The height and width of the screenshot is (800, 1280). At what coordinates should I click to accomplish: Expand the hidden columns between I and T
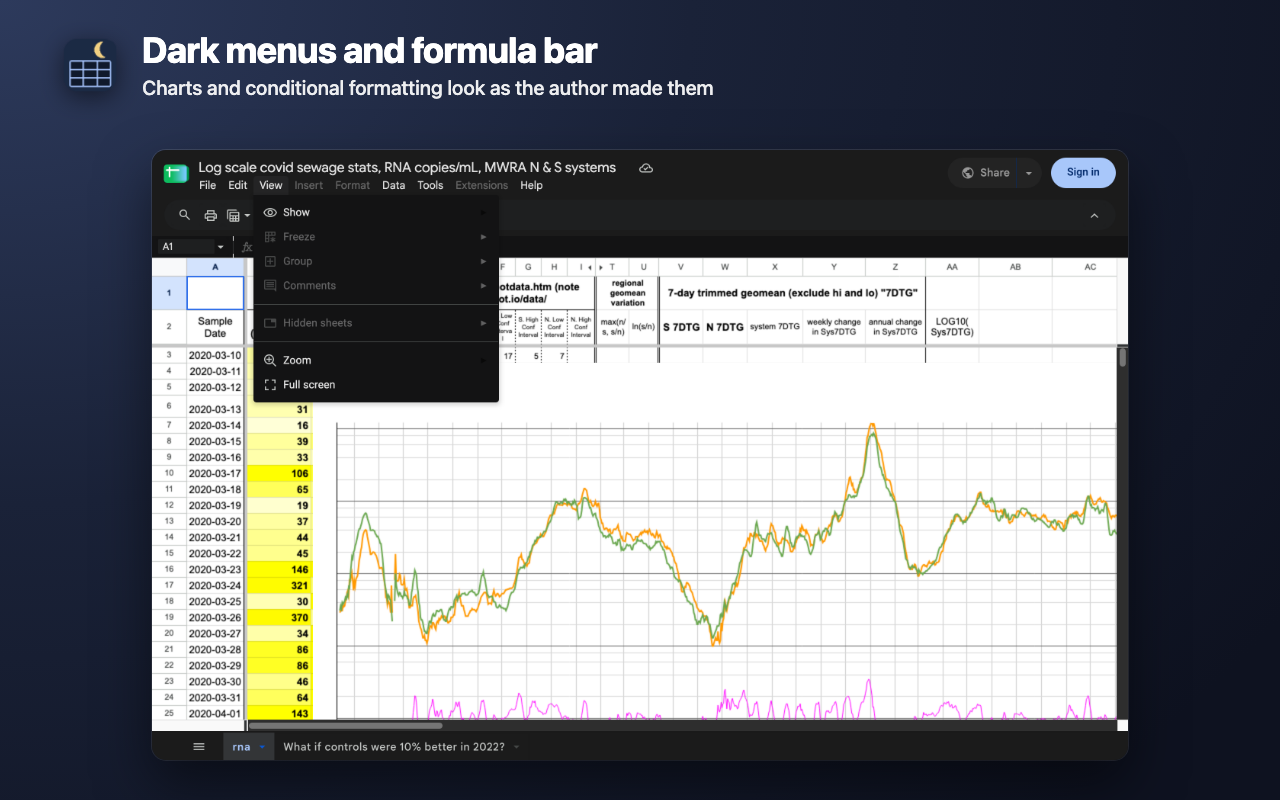point(593,267)
